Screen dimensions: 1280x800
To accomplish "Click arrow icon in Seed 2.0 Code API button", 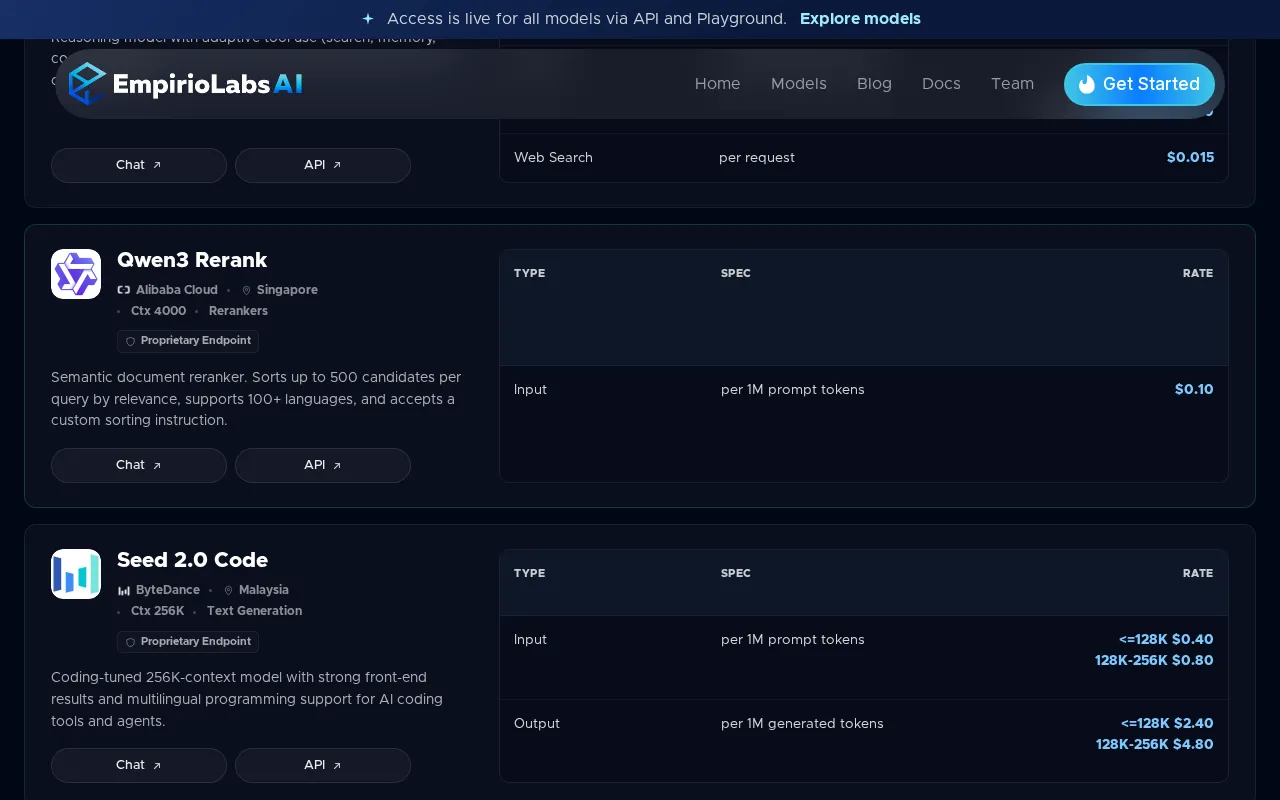I will point(337,765).
